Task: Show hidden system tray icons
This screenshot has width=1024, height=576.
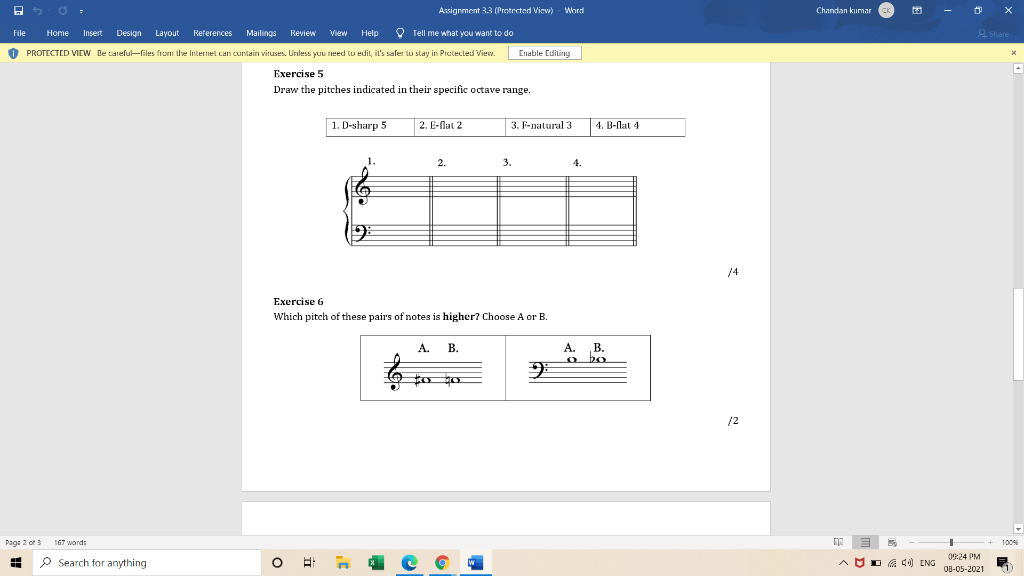Action: pos(843,562)
